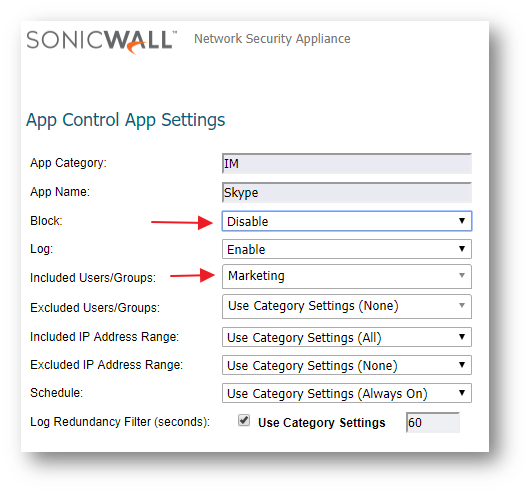The height and width of the screenshot is (494, 531).
Task: Open the Log dropdown set to Enable
Action: (347, 249)
